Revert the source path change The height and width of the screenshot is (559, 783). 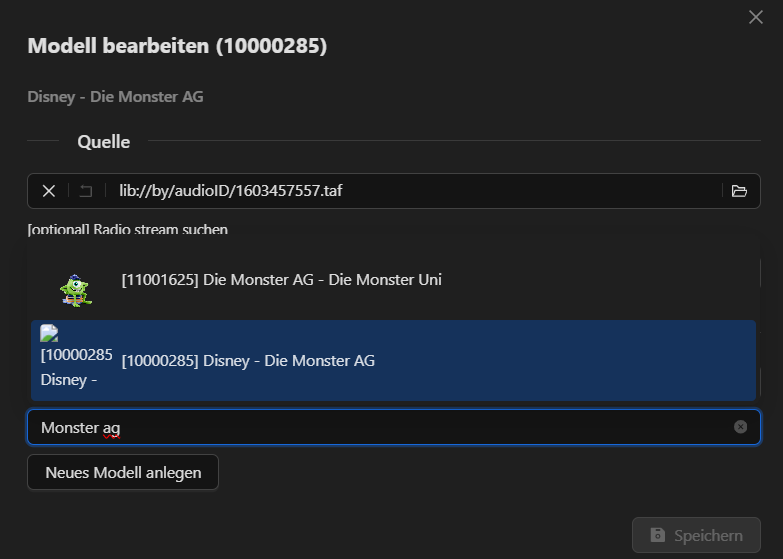[x=86, y=191]
